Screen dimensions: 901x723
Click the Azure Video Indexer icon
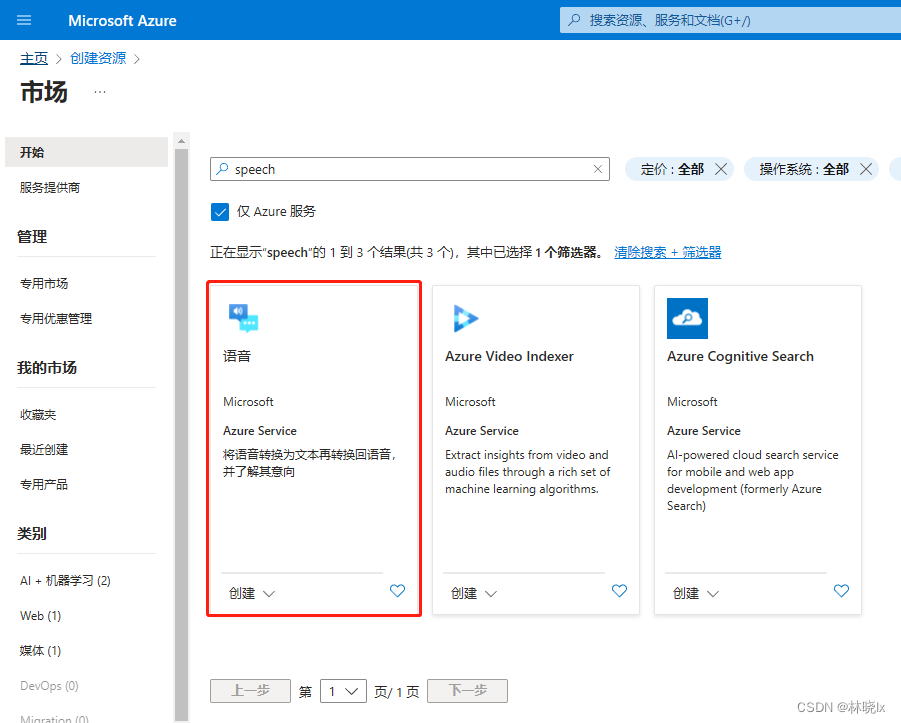coord(465,318)
